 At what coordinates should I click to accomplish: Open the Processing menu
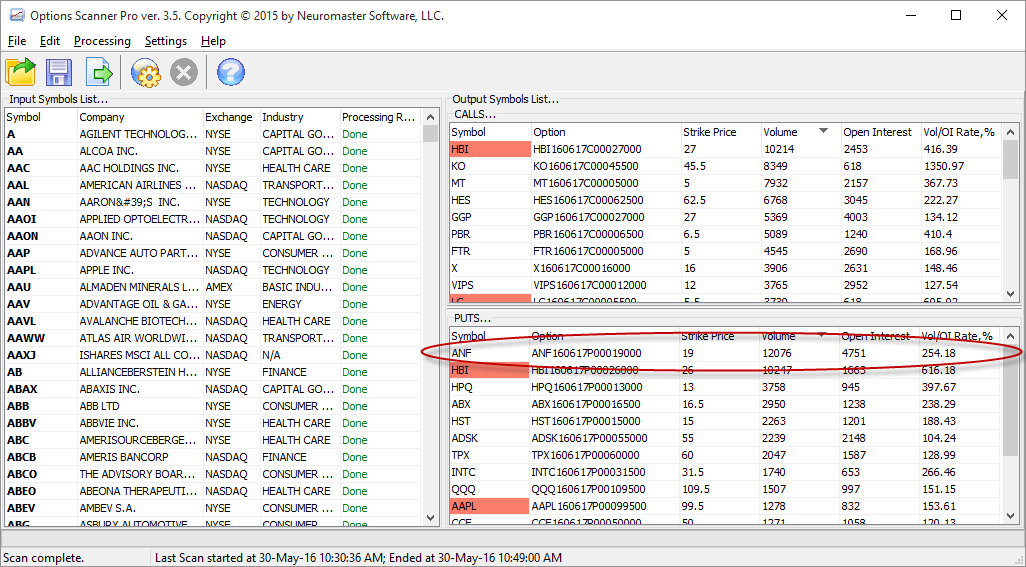click(x=102, y=41)
